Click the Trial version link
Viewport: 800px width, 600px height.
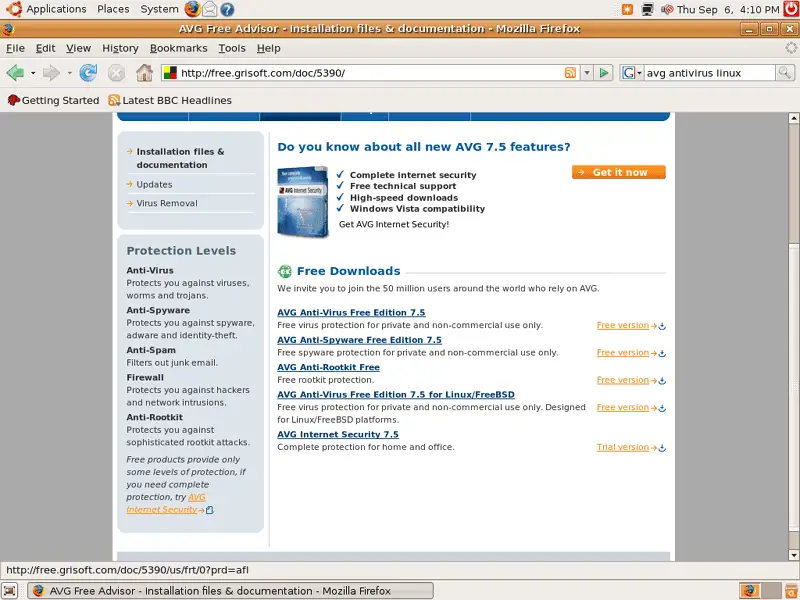click(622, 447)
